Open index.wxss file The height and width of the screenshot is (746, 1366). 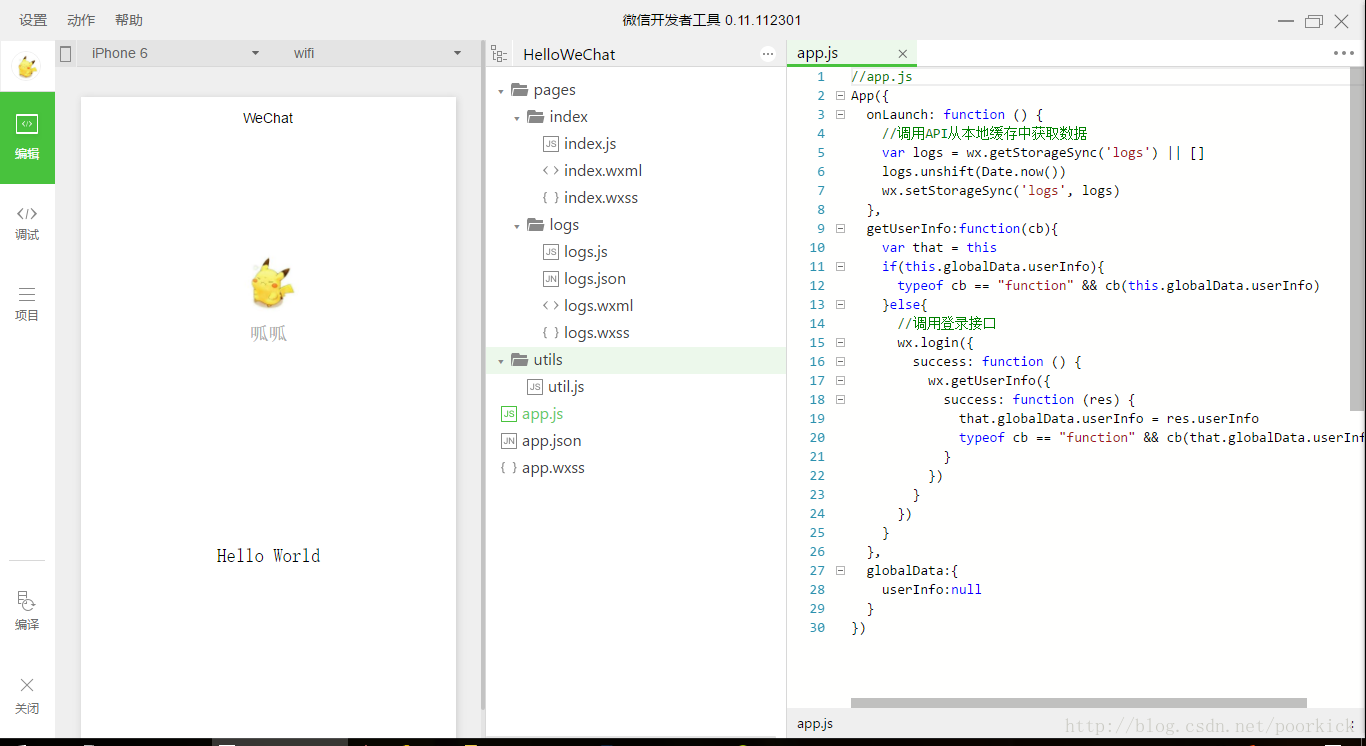(601, 198)
